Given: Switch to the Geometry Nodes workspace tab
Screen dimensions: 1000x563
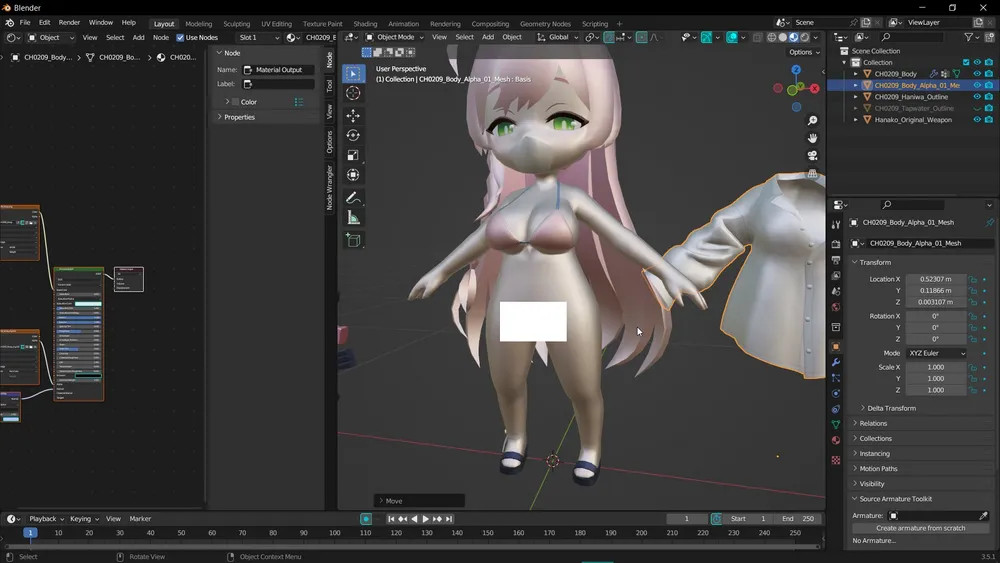Looking at the screenshot, I should [x=545, y=24].
